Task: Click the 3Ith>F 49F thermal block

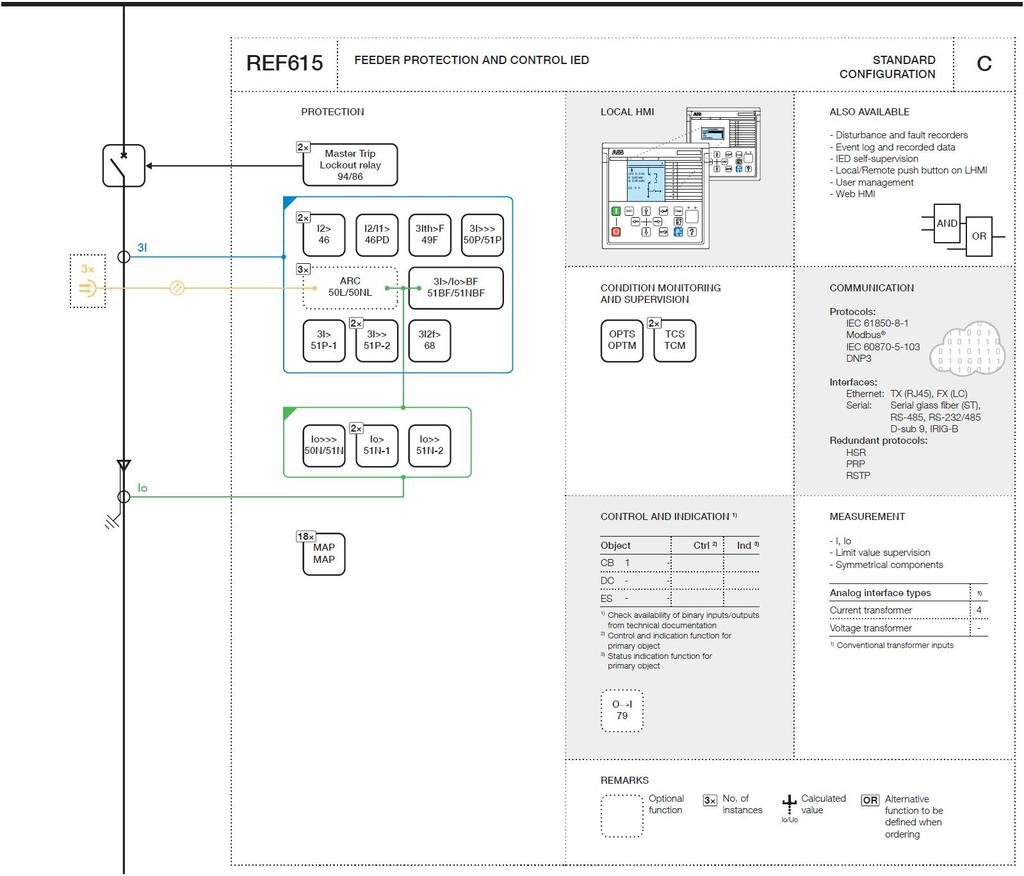Action: point(430,235)
